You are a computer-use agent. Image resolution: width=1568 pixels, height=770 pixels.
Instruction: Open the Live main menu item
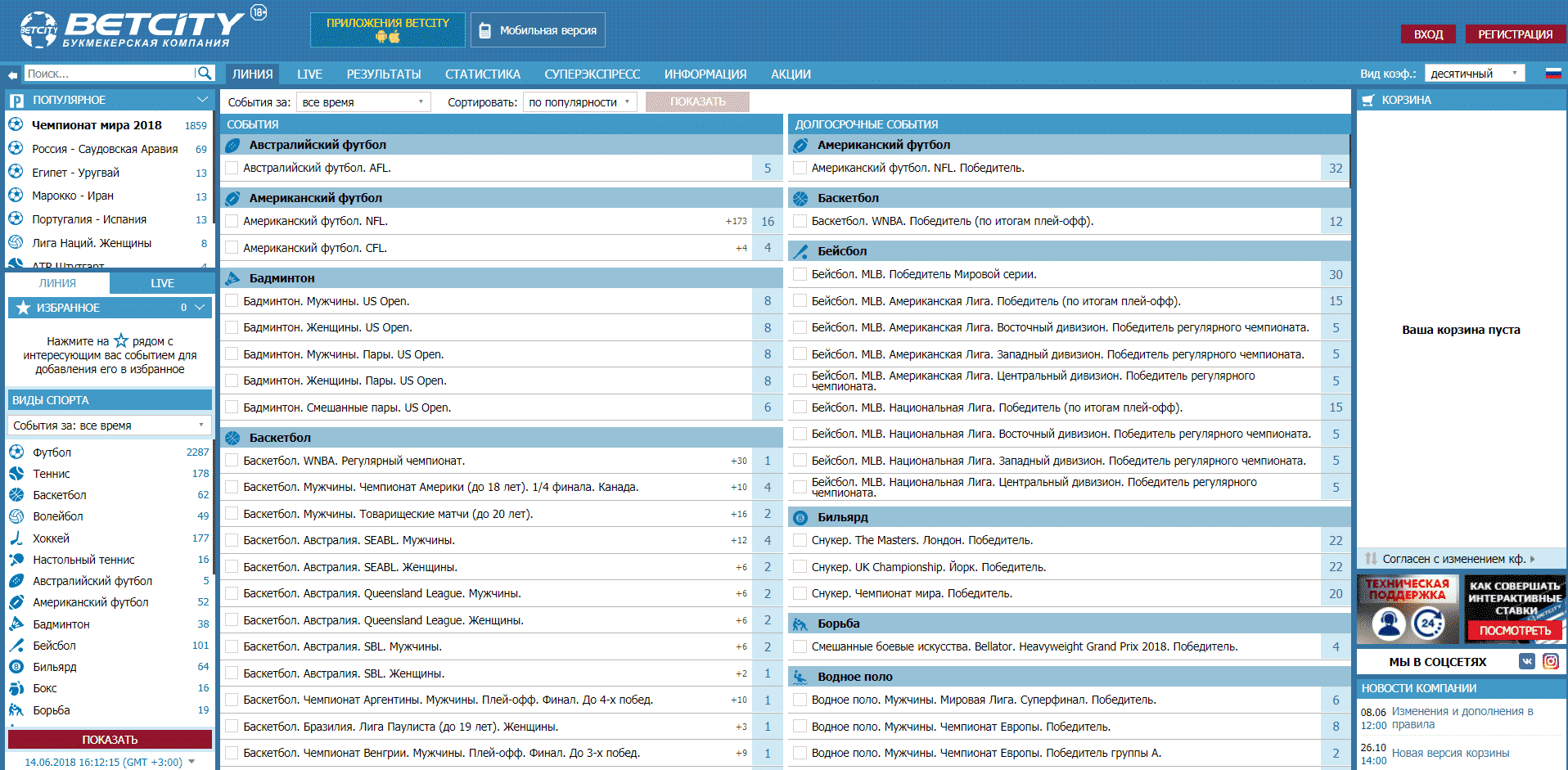[x=309, y=74]
